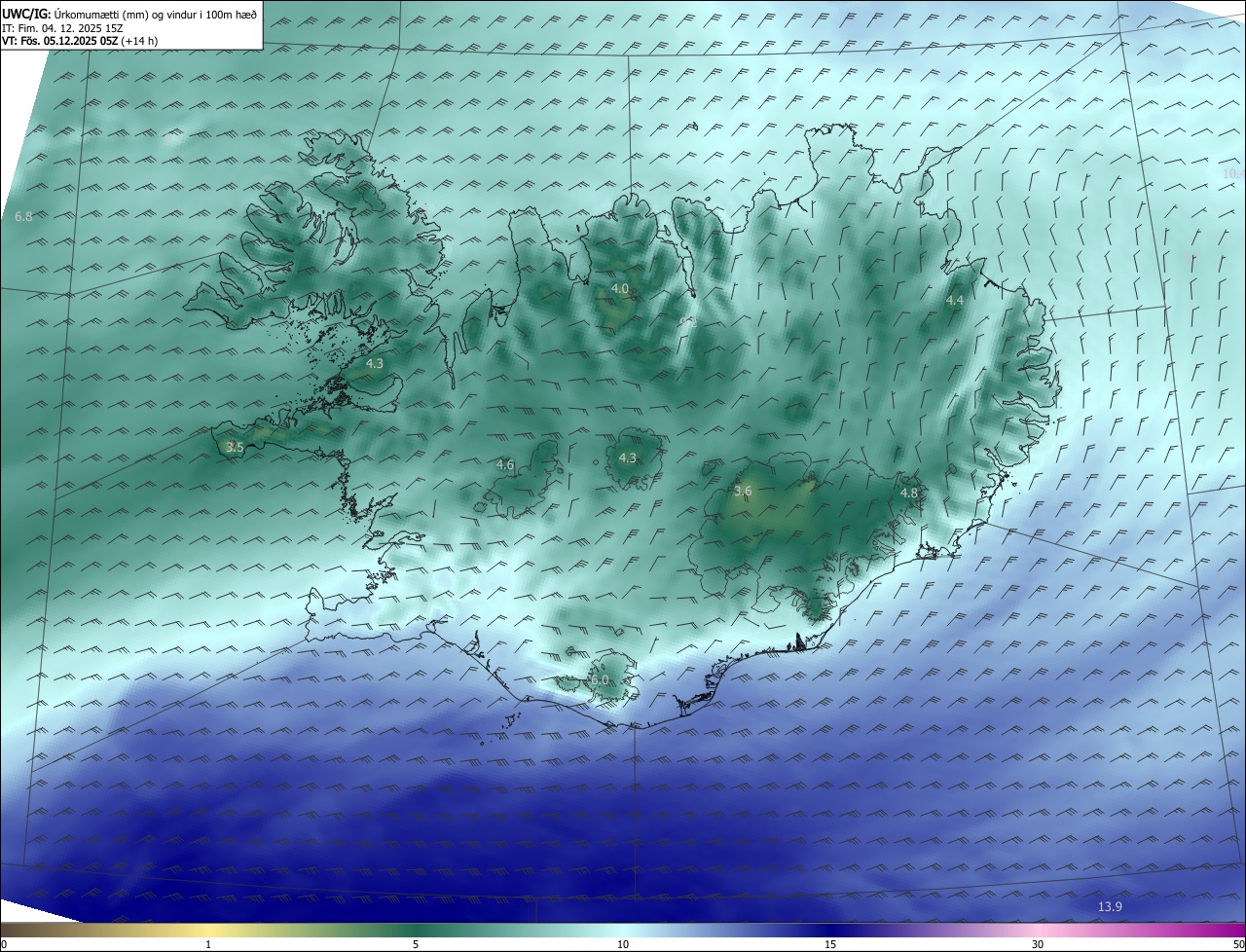Click the '30' label on the colour scale
This screenshot has height=952, width=1246.
(1038, 944)
